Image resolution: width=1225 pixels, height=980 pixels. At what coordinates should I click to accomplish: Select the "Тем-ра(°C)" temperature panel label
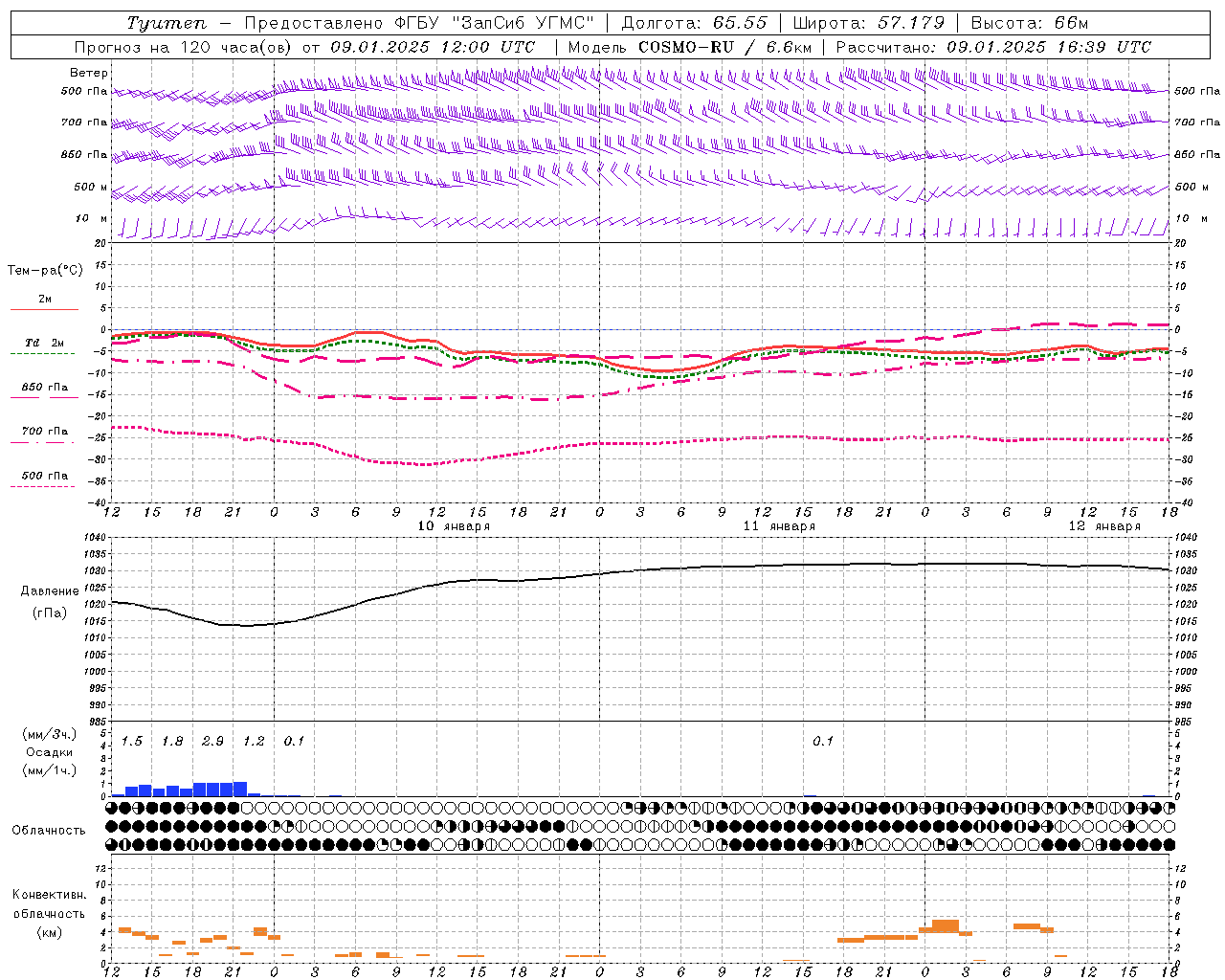coord(45,271)
